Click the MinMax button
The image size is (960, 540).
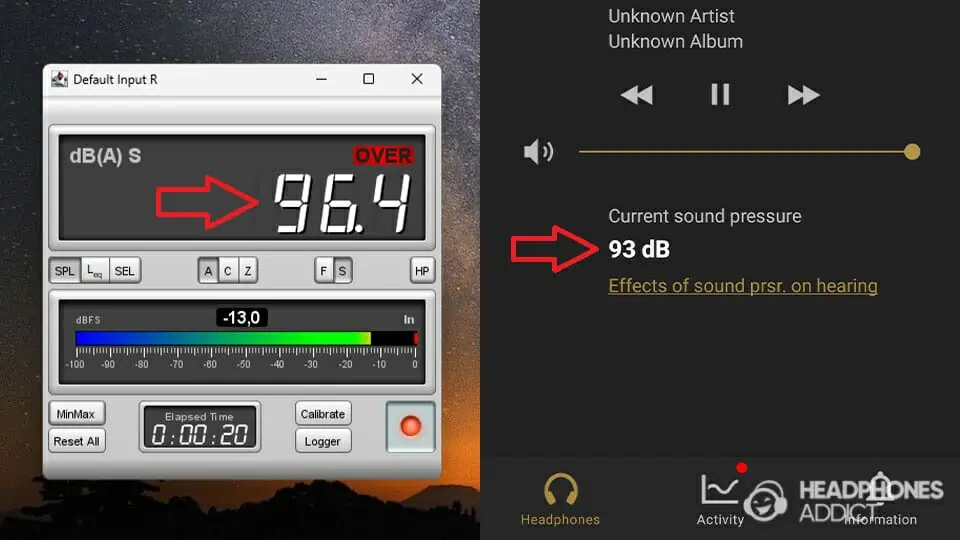tap(77, 414)
